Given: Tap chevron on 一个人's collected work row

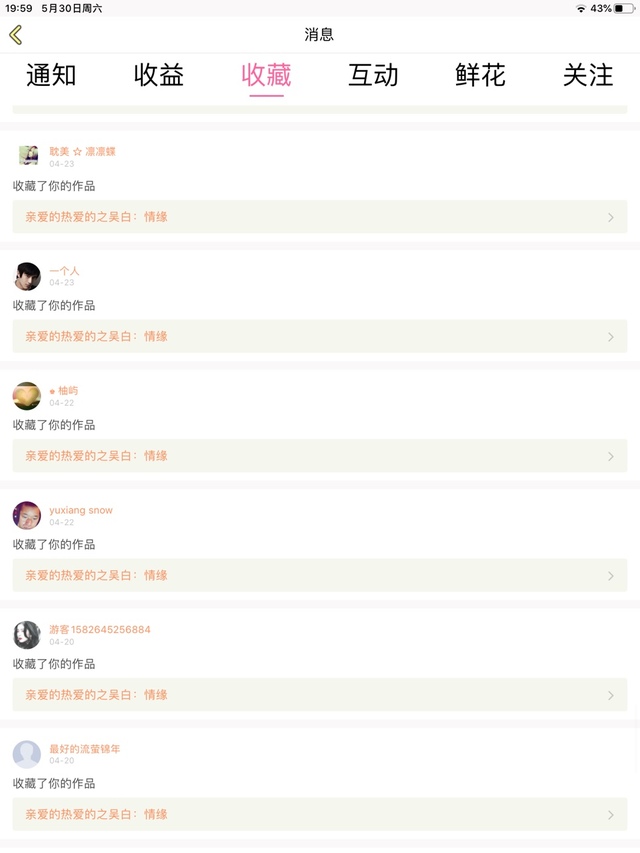Looking at the screenshot, I should pyautogui.click(x=611, y=337).
